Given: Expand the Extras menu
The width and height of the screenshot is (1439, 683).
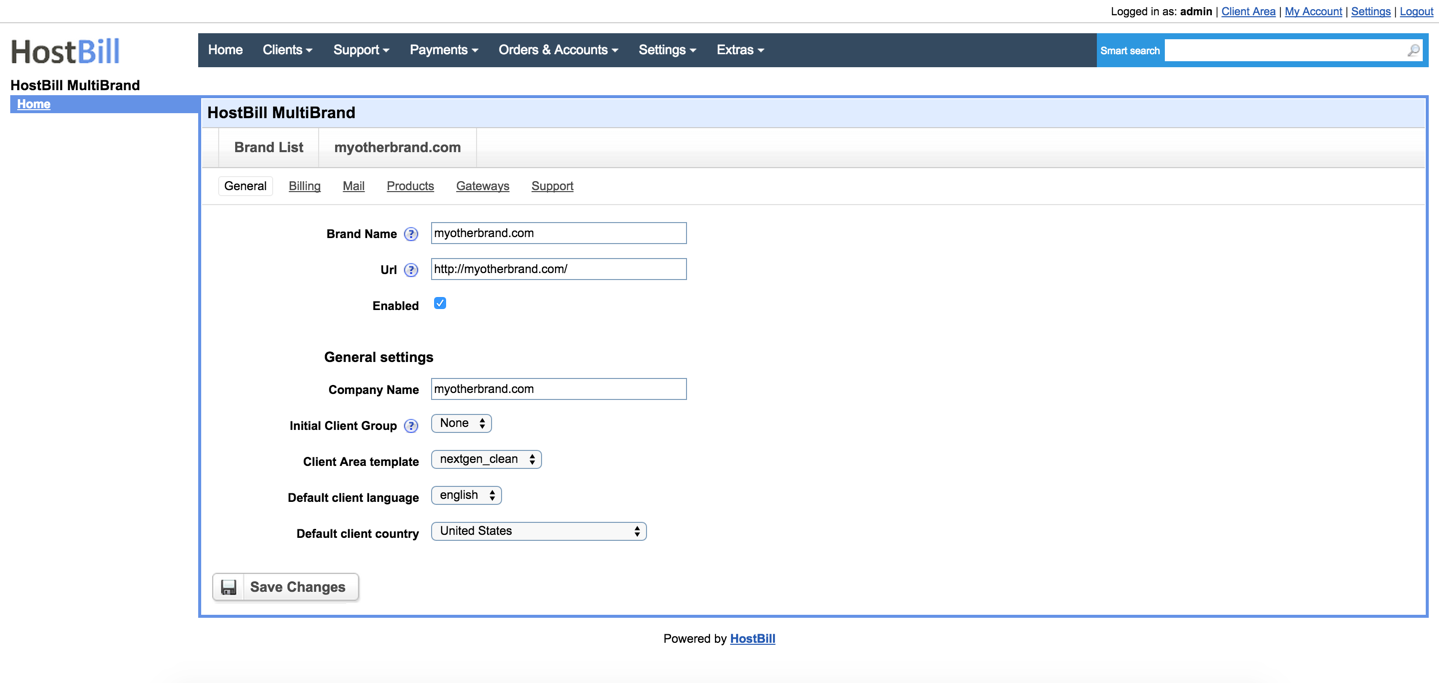Looking at the screenshot, I should (x=740, y=50).
